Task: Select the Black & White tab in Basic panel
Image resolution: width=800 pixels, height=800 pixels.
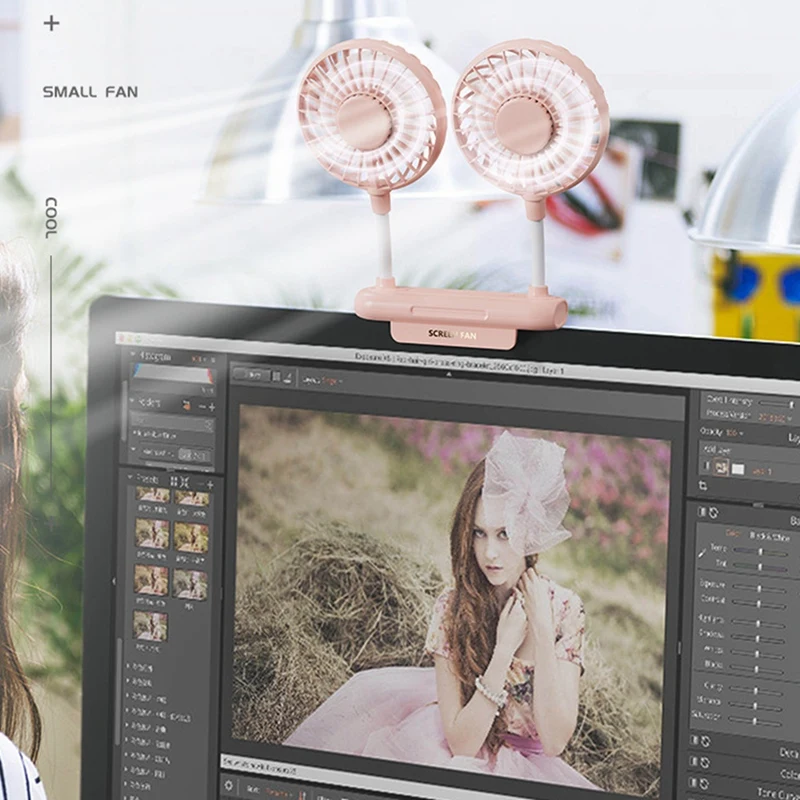Action: (769, 536)
